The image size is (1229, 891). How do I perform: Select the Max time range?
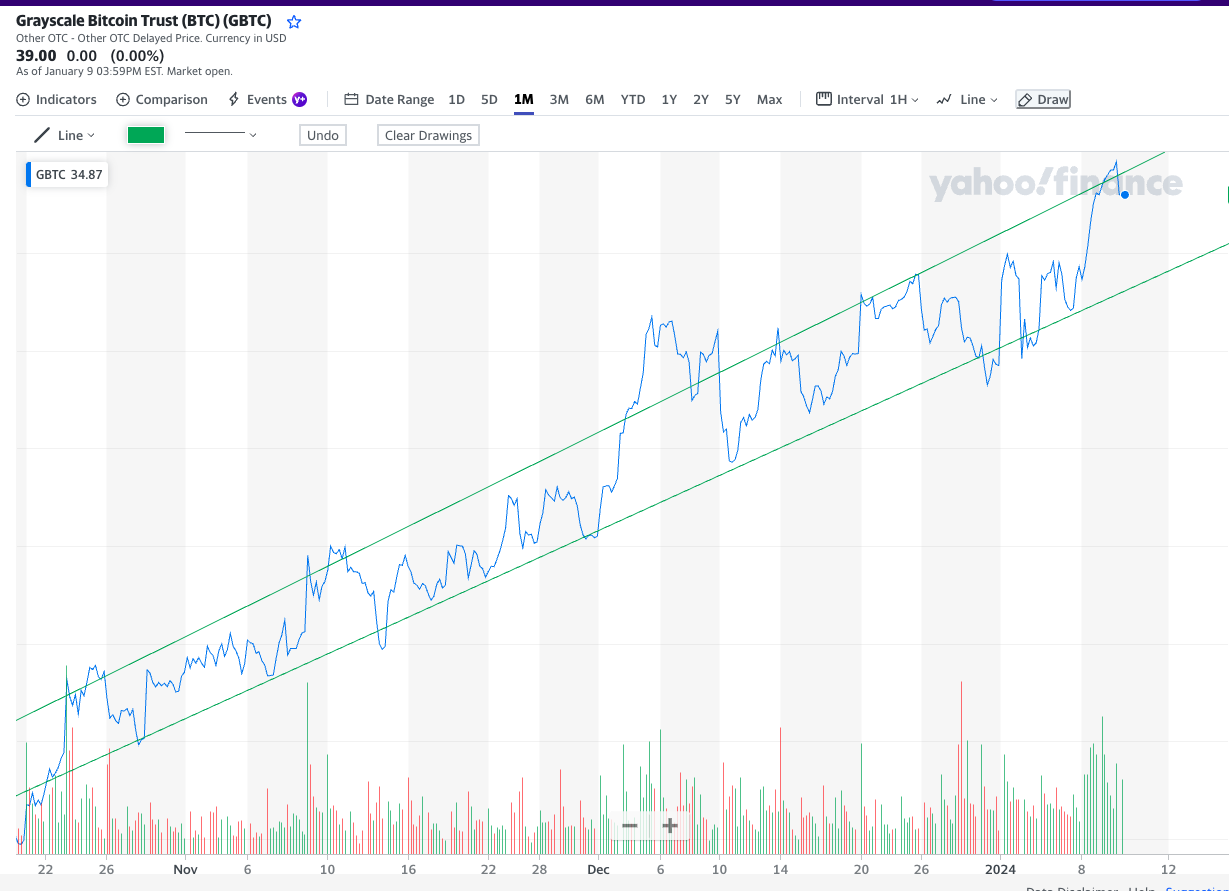coord(770,99)
